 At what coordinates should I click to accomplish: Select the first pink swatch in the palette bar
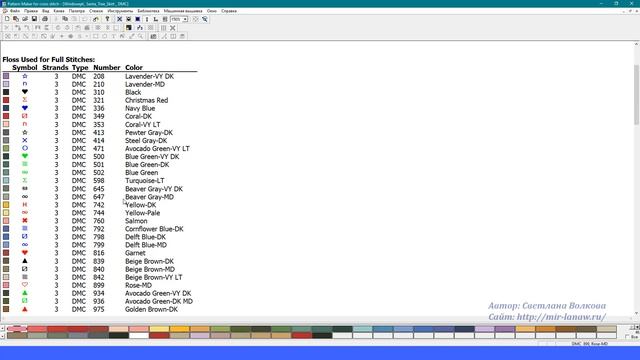tap(17, 329)
